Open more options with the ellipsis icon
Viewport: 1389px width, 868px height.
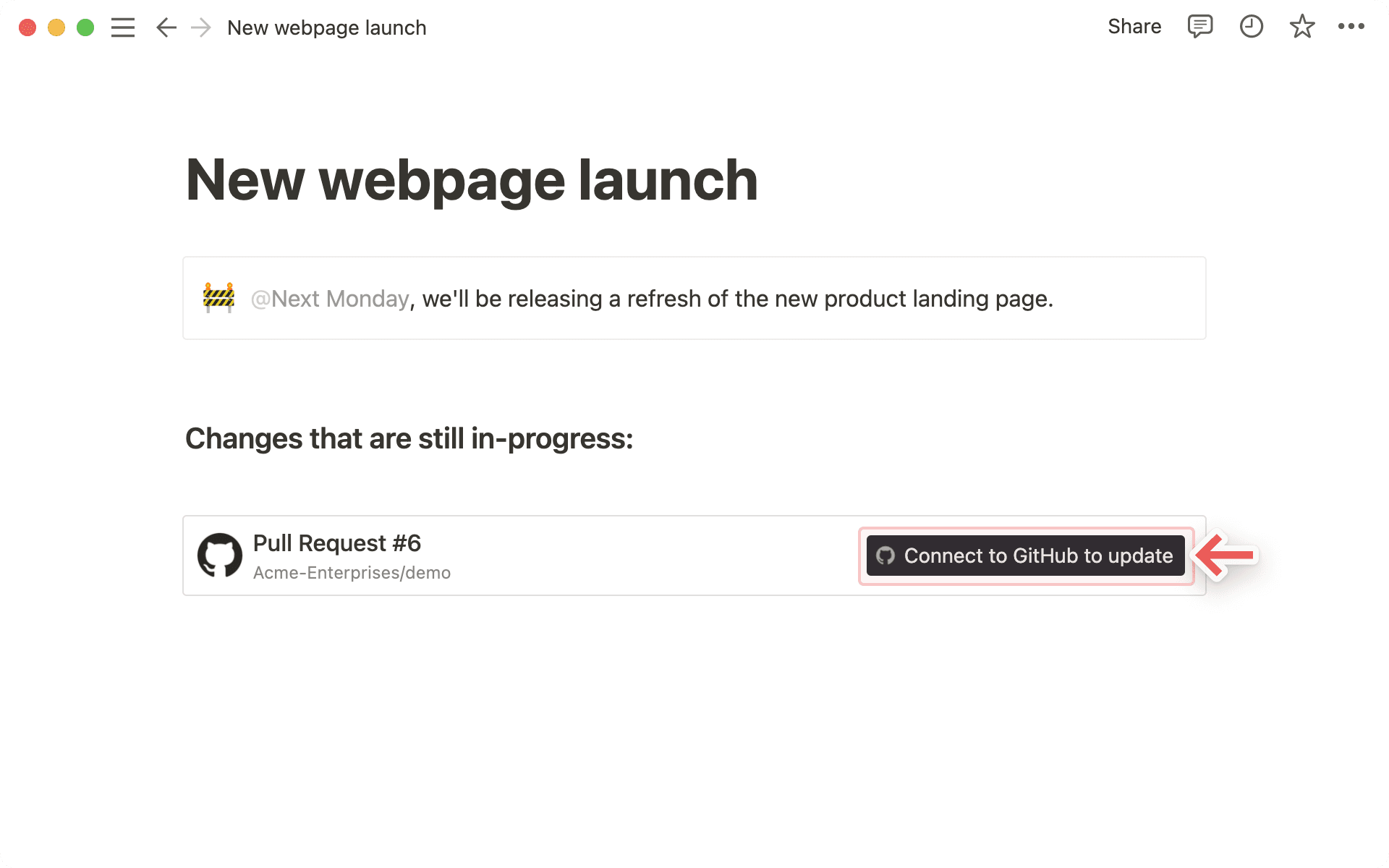(1351, 27)
